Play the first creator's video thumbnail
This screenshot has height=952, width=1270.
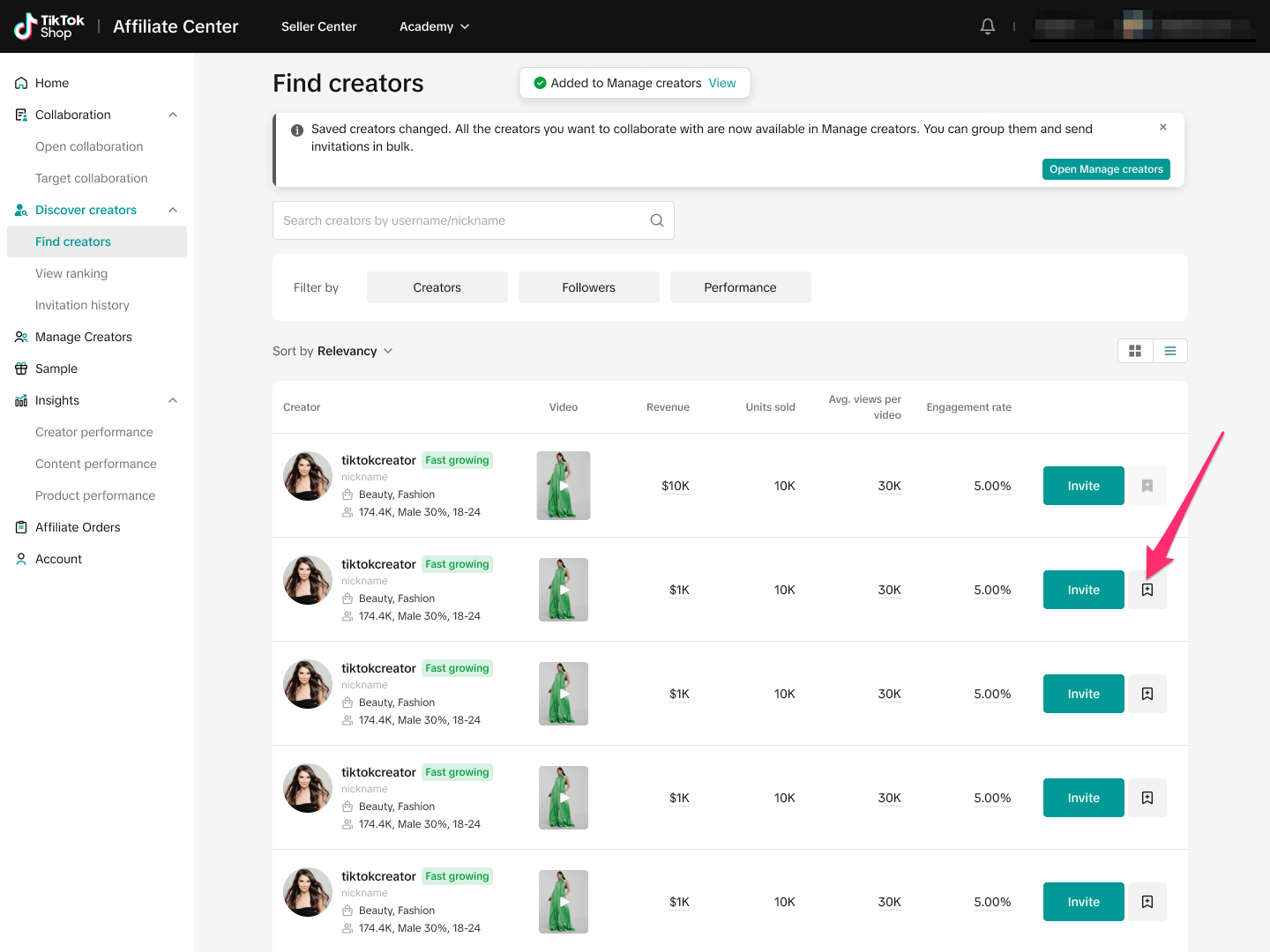pos(564,486)
